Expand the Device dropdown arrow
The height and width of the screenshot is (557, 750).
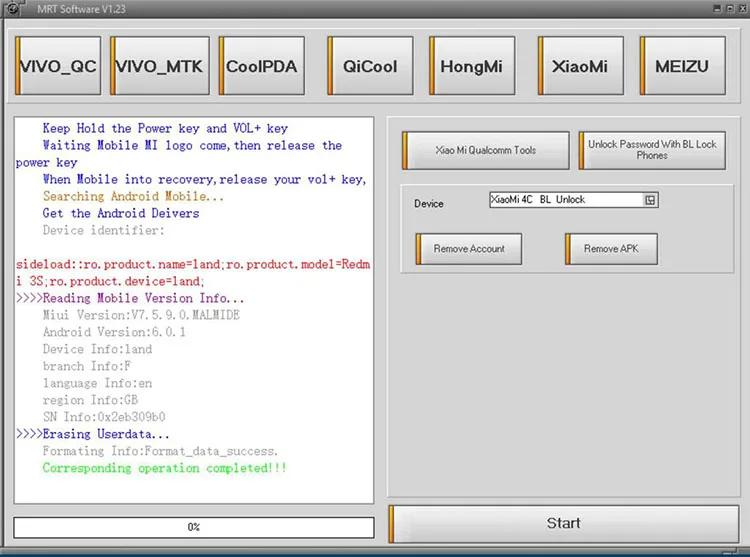click(650, 200)
